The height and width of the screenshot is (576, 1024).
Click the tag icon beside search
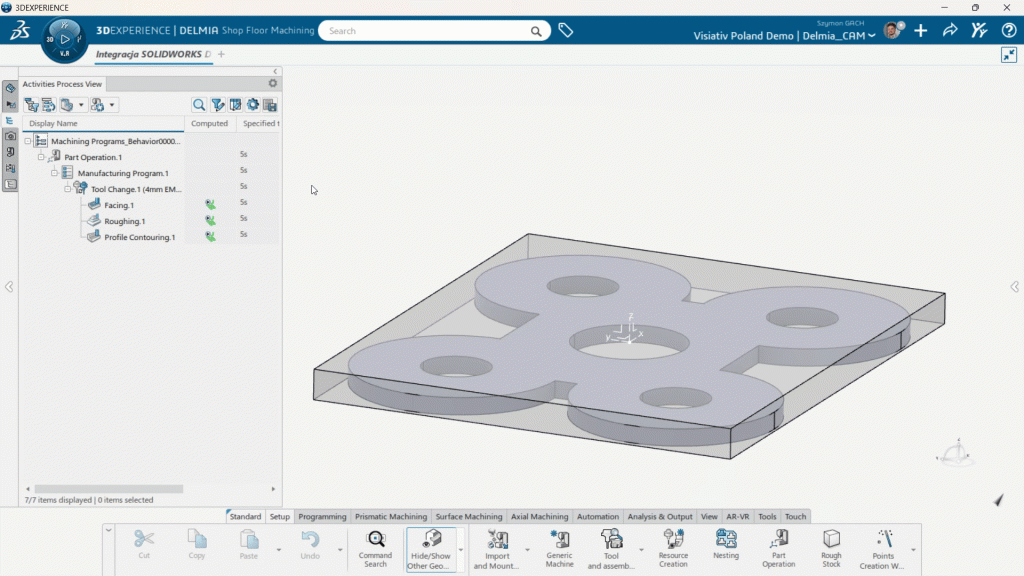[566, 30]
